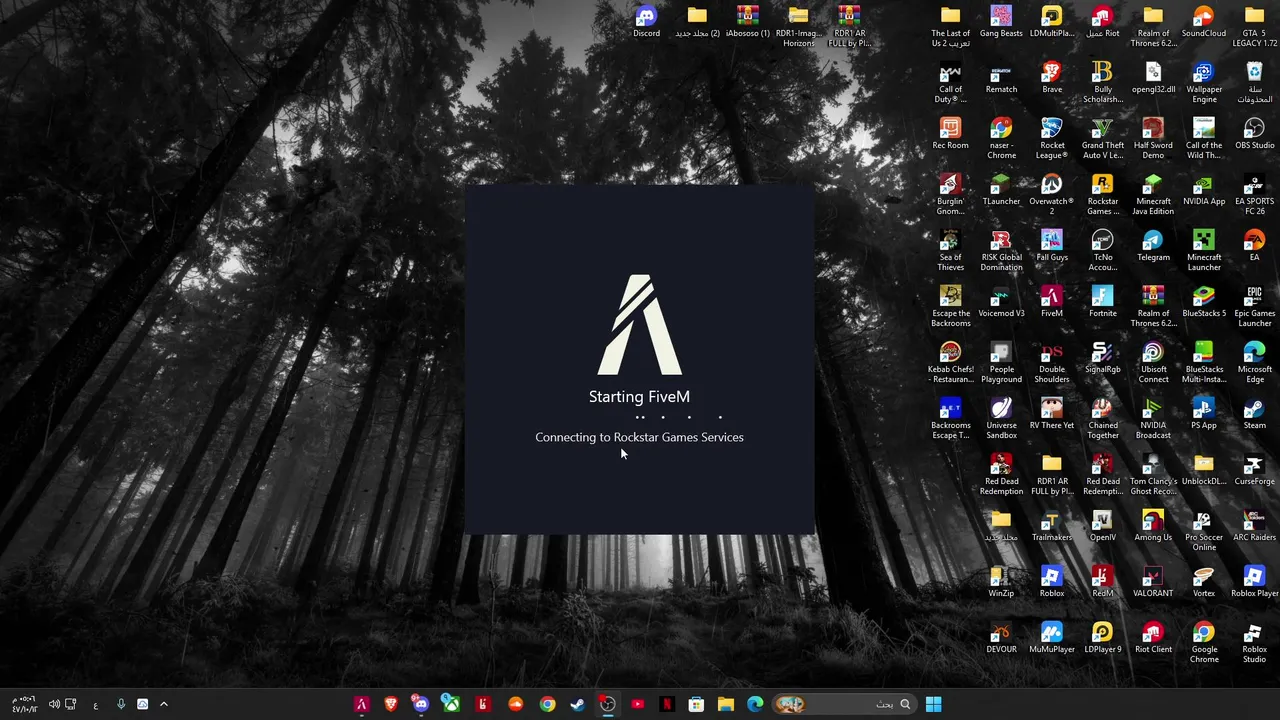1280x720 pixels.
Task: Open the LDMultiPlayer desktop shortcut
Action: coord(1052,22)
